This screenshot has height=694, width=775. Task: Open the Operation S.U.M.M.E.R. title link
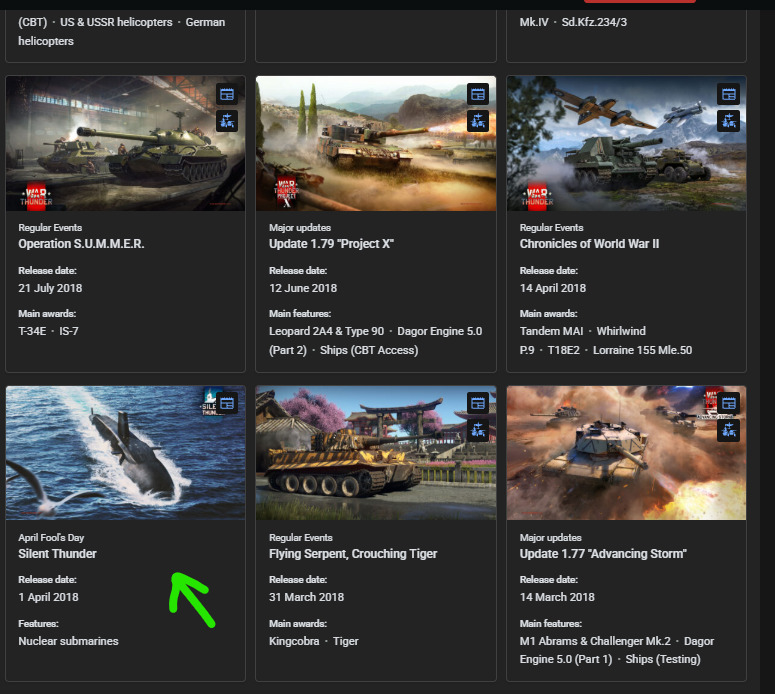click(x=82, y=244)
